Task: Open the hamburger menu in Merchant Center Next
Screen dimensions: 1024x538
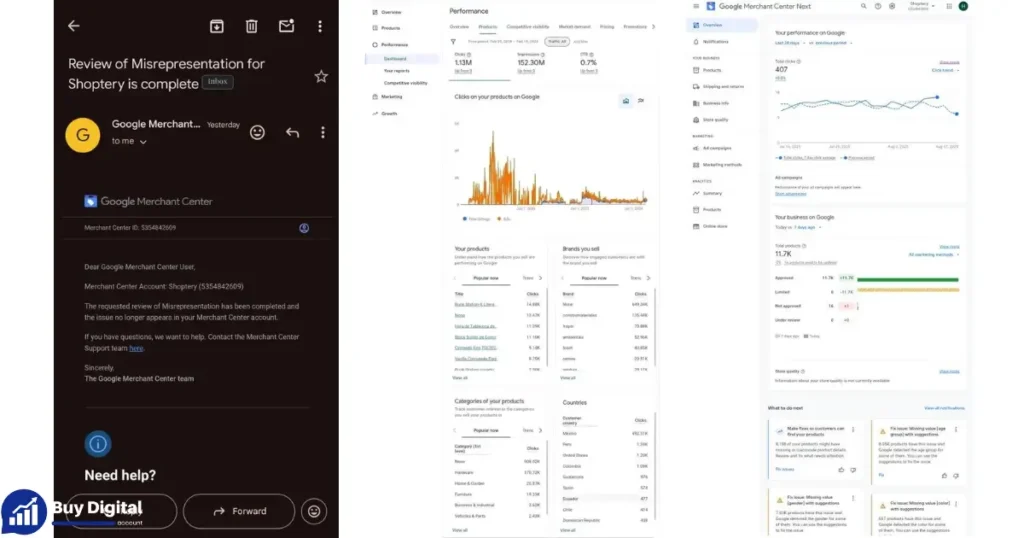Action: coord(696,7)
